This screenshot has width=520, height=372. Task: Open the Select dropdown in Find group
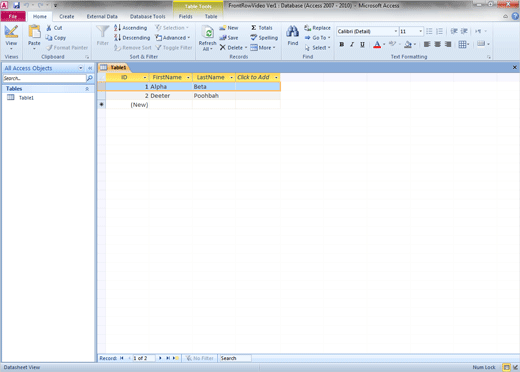point(317,48)
